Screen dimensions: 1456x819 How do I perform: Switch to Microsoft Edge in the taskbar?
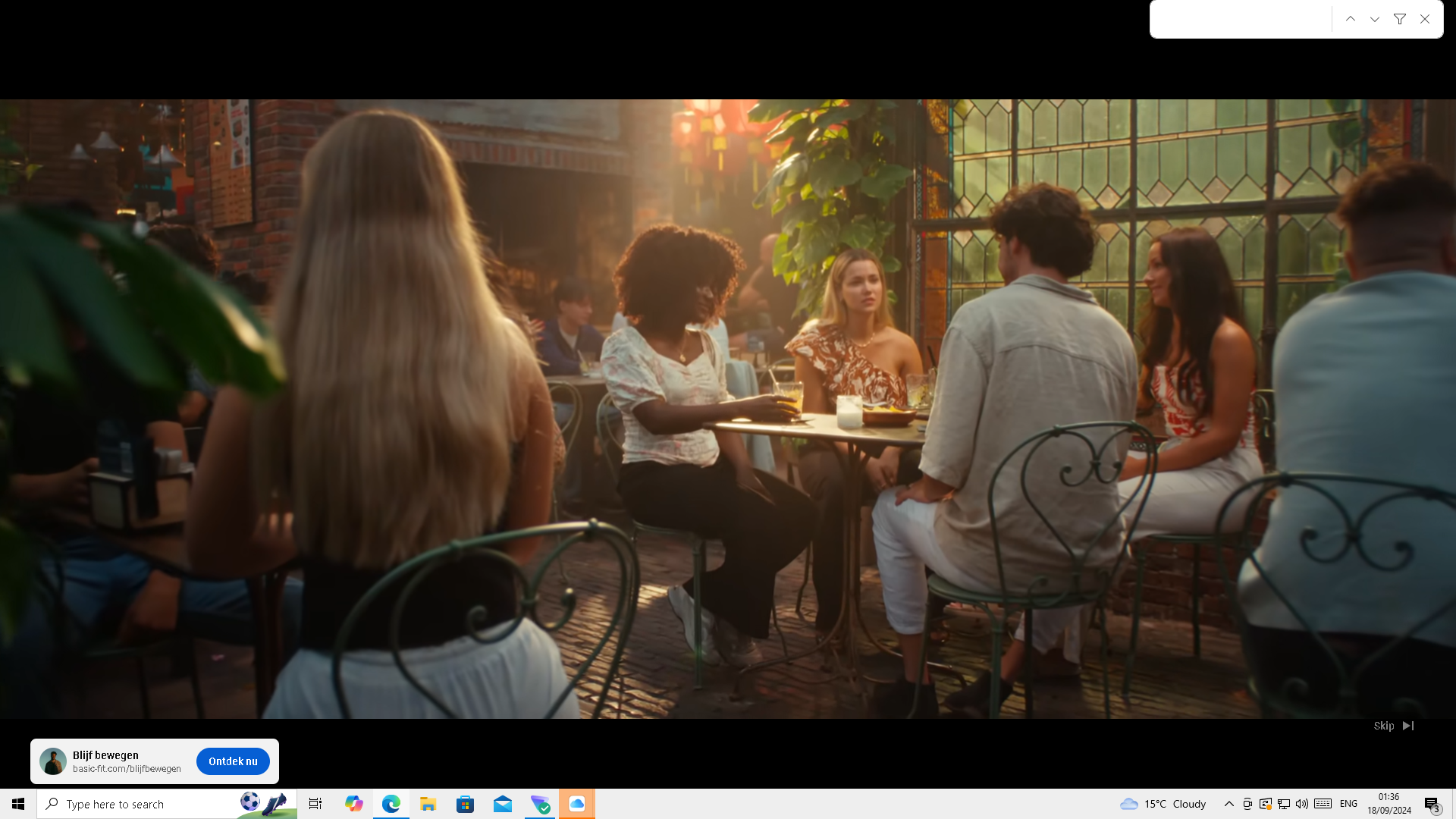pos(391,804)
